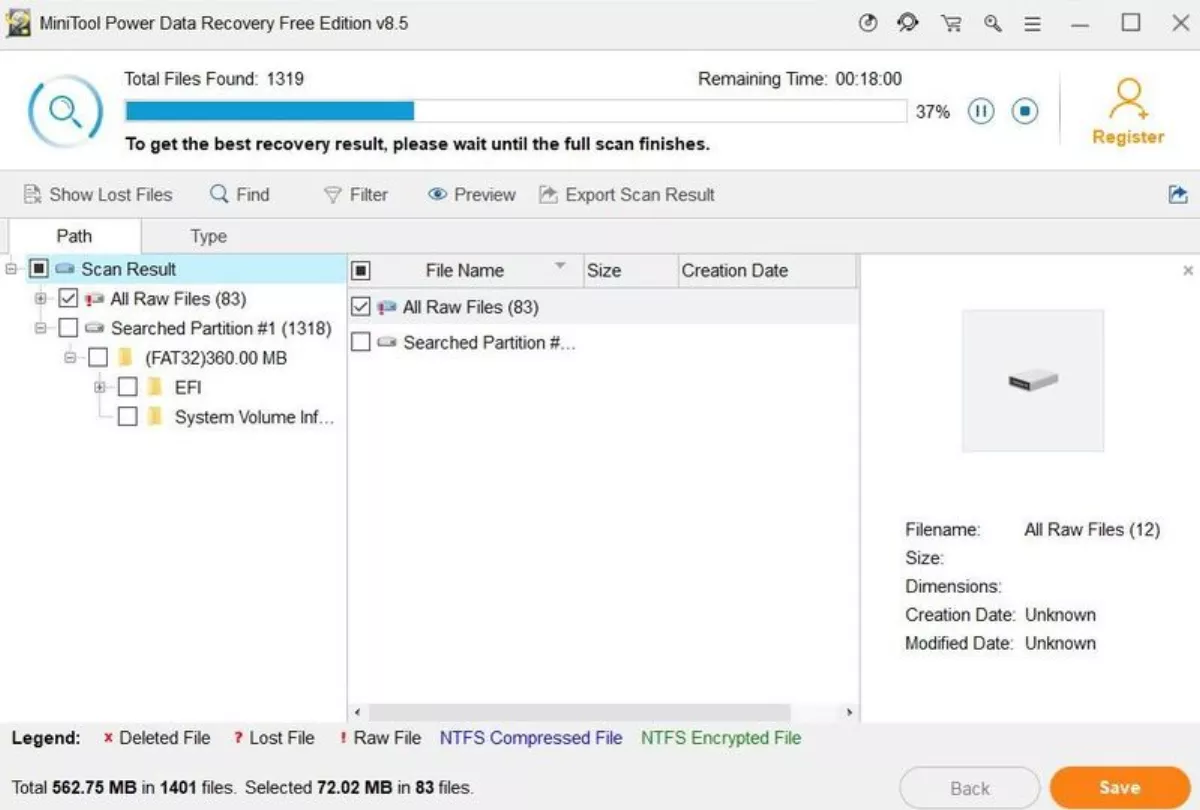The height and width of the screenshot is (810, 1200).
Task: Click the drive thumbnail in the preview panel
Action: [x=1033, y=380]
